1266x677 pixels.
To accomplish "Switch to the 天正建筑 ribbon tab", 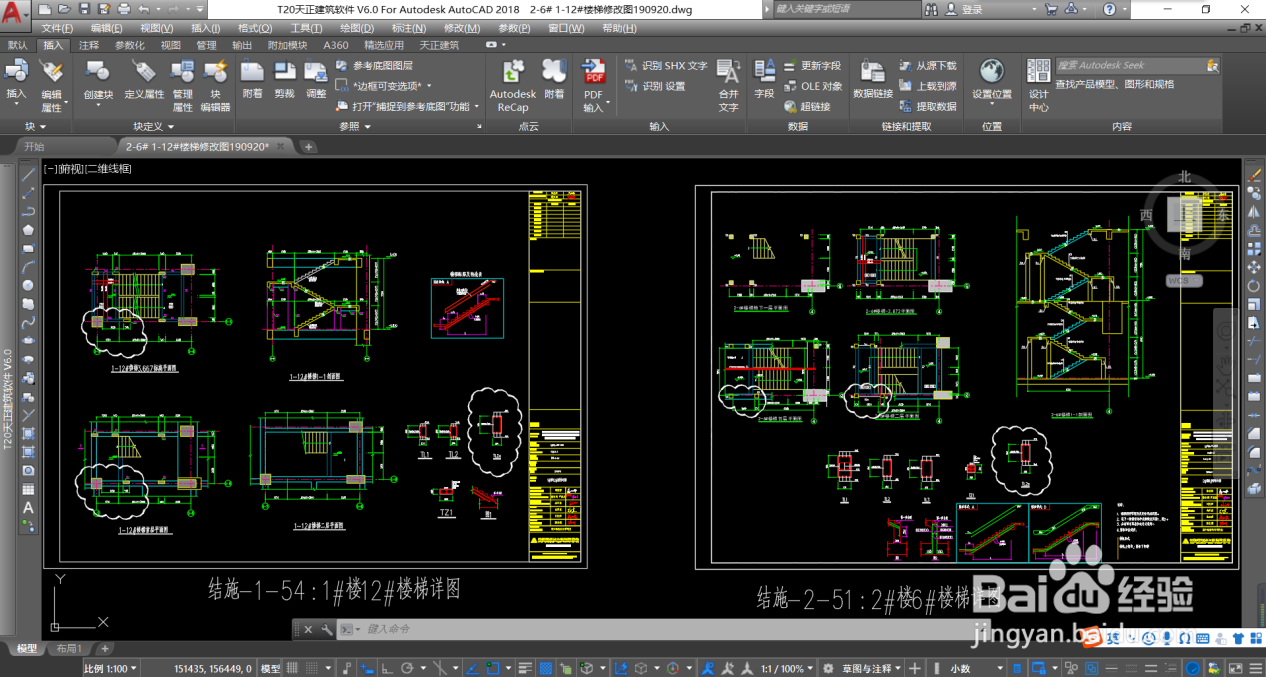I will 439,45.
